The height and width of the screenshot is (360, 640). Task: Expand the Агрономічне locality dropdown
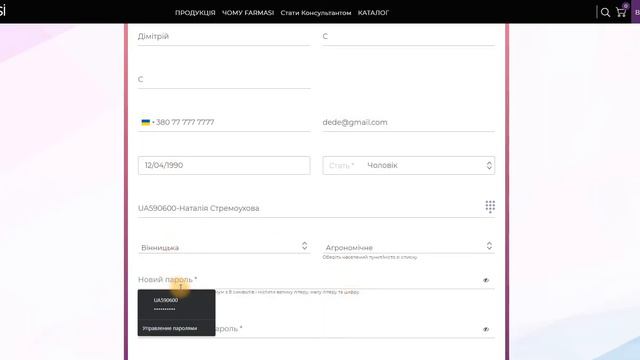[x=409, y=247]
